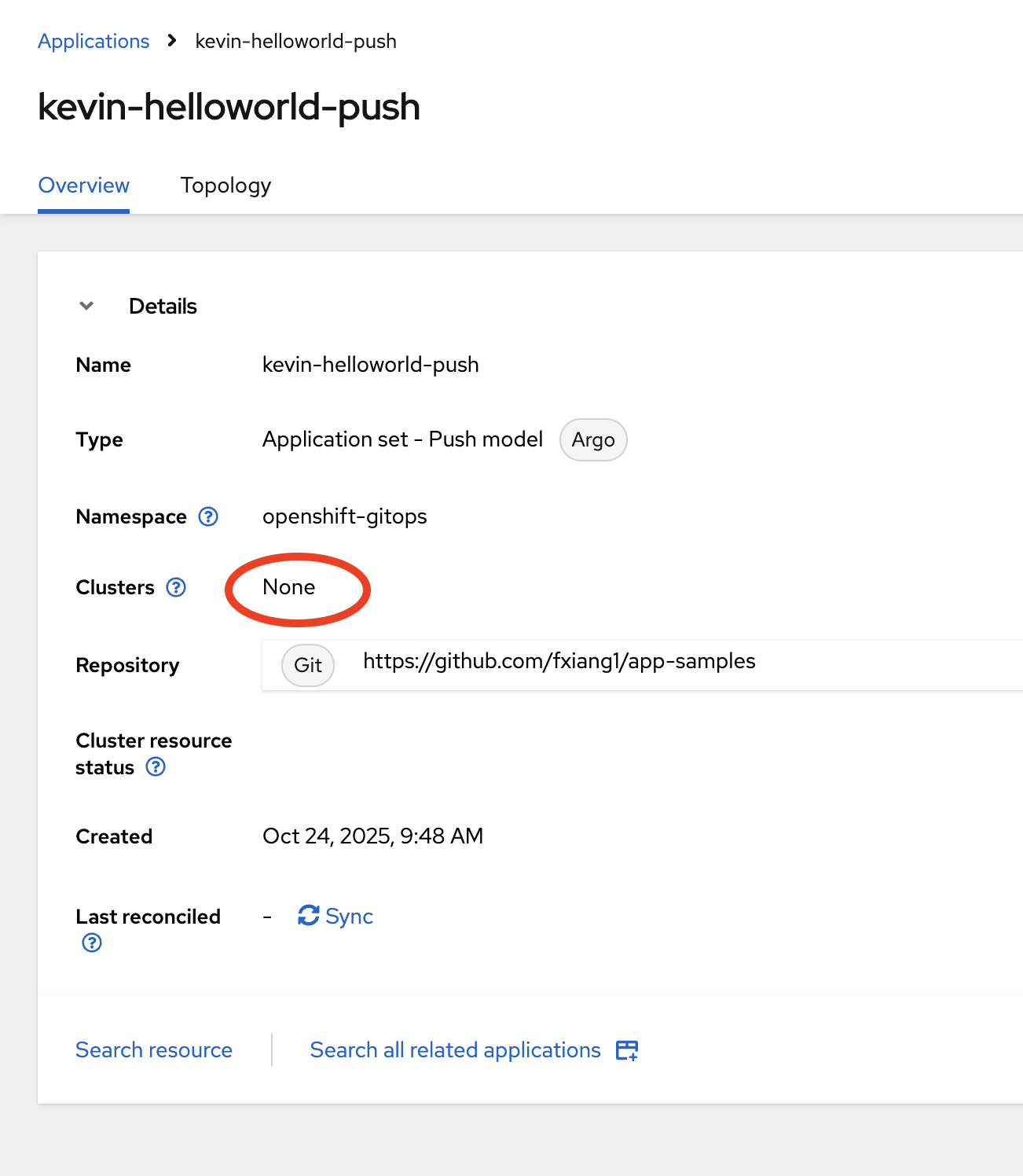1023x1176 pixels.
Task: Open Cluster resource status help icon
Action: click(x=156, y=766)
